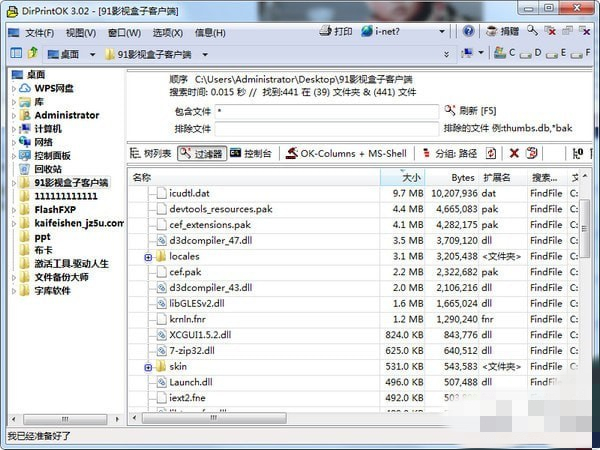Click the computer icon in drive toolbar
This screenshot has width=600, height=450.
(466, 53)
